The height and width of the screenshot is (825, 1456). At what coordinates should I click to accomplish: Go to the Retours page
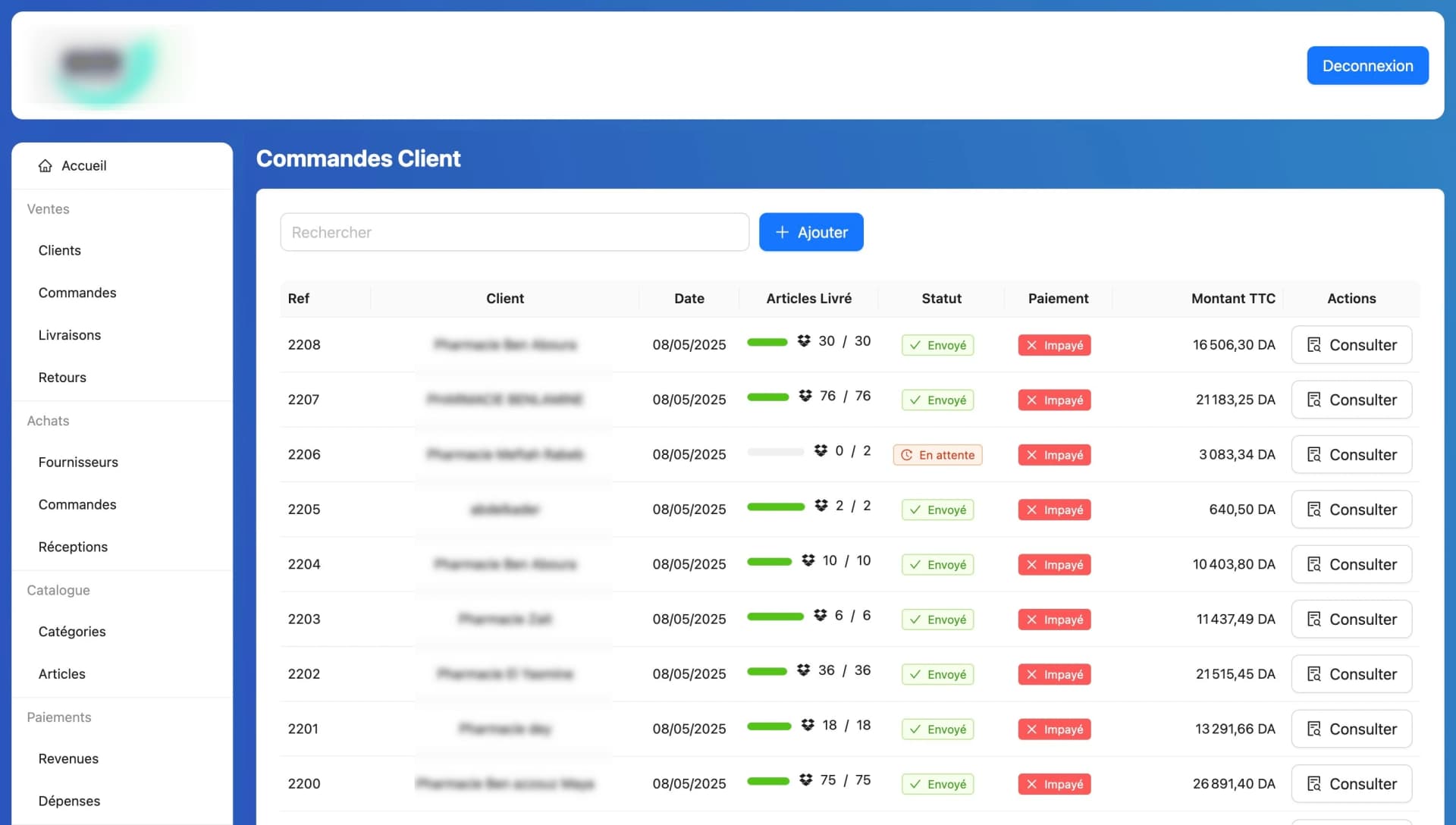[62, 377]
